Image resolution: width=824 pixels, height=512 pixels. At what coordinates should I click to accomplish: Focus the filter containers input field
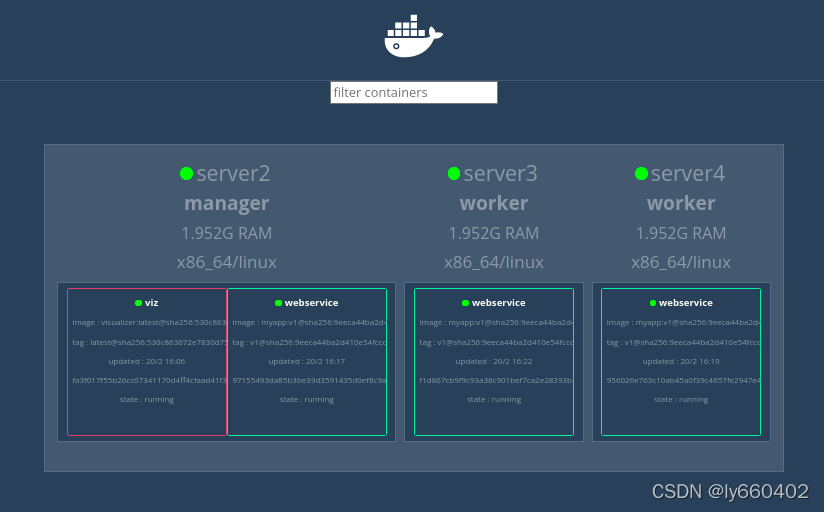click(x=414, y=93)
